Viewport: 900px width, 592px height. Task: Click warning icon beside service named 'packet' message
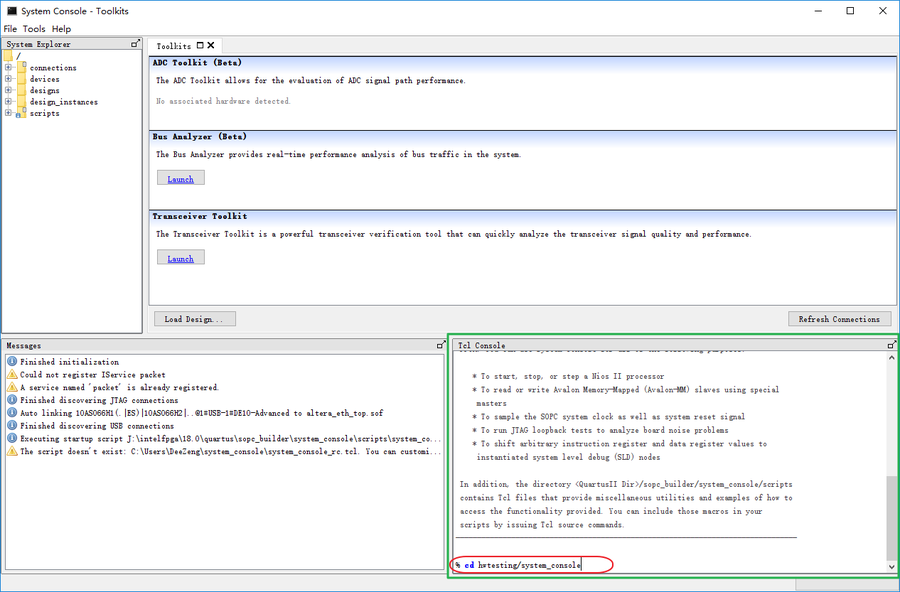[12, 387]
